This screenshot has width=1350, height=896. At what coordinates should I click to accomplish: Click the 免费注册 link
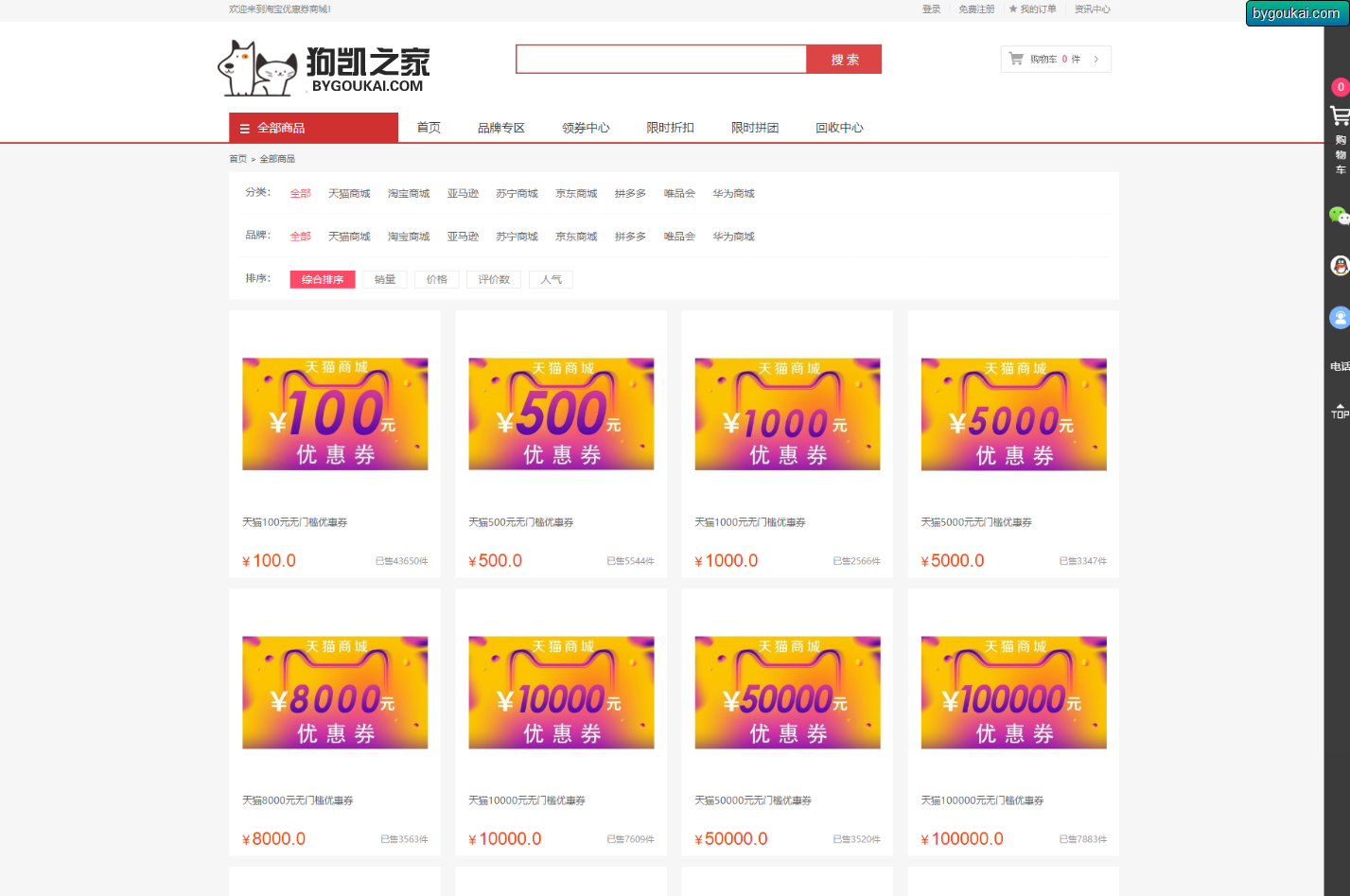(976, 9)
